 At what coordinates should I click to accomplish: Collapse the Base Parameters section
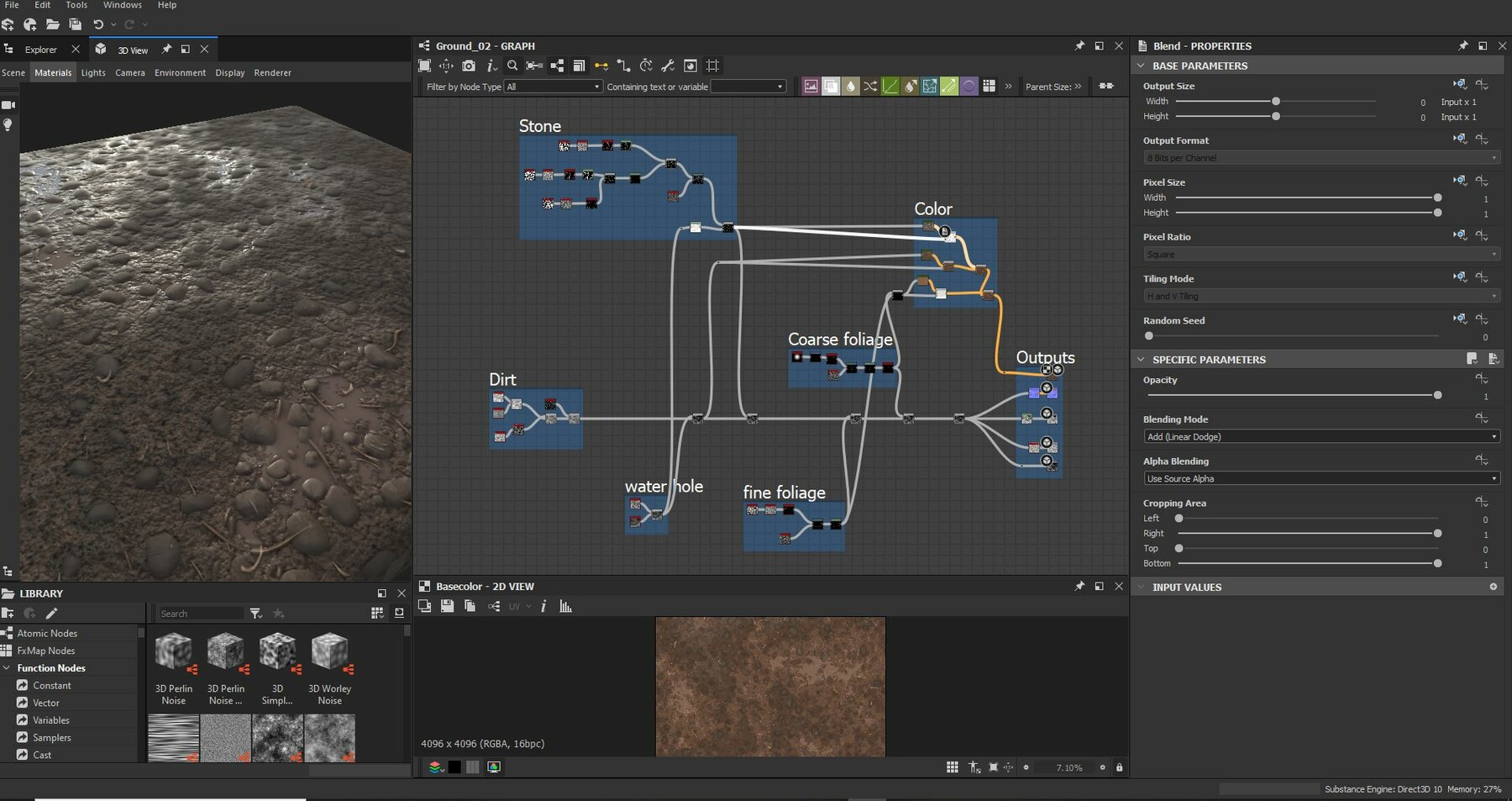pos(1142,66)
